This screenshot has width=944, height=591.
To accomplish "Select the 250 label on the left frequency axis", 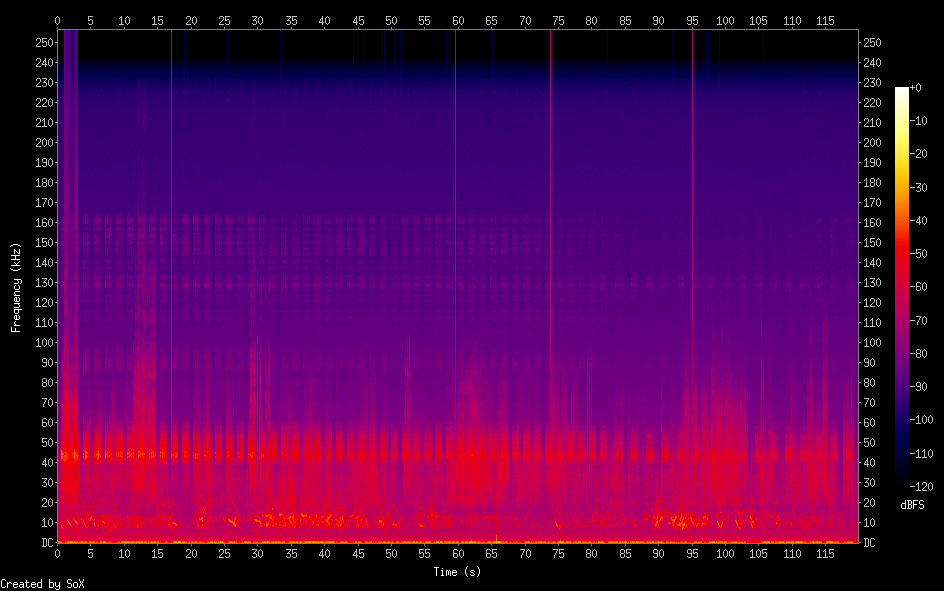I will tap(43, 42).
